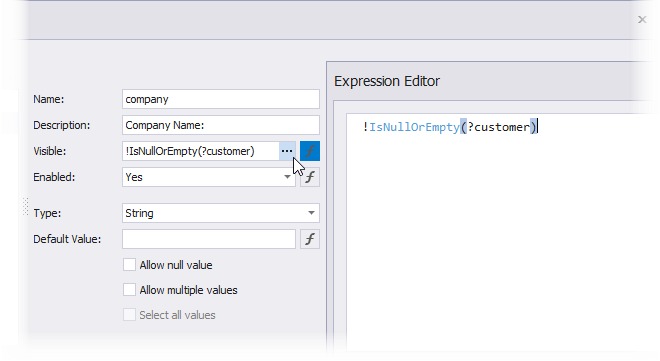
Task: Open the expression button for Default Value
Action: 310,239
